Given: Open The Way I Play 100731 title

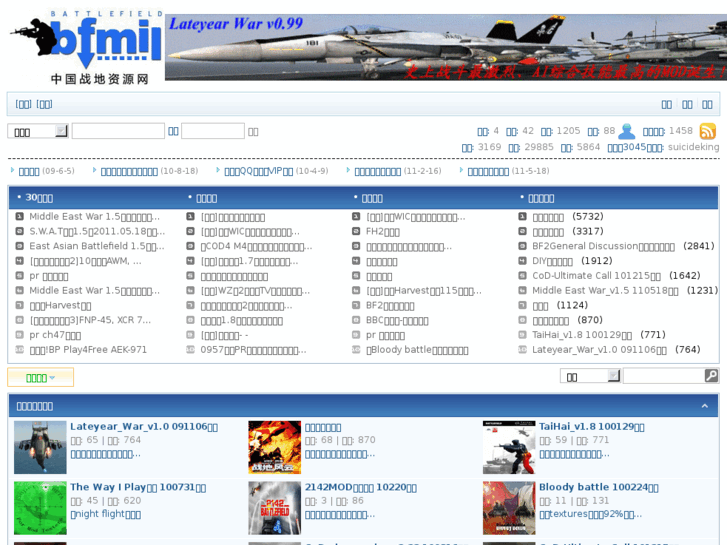Looking at the screenshot, I should point(138,487).
